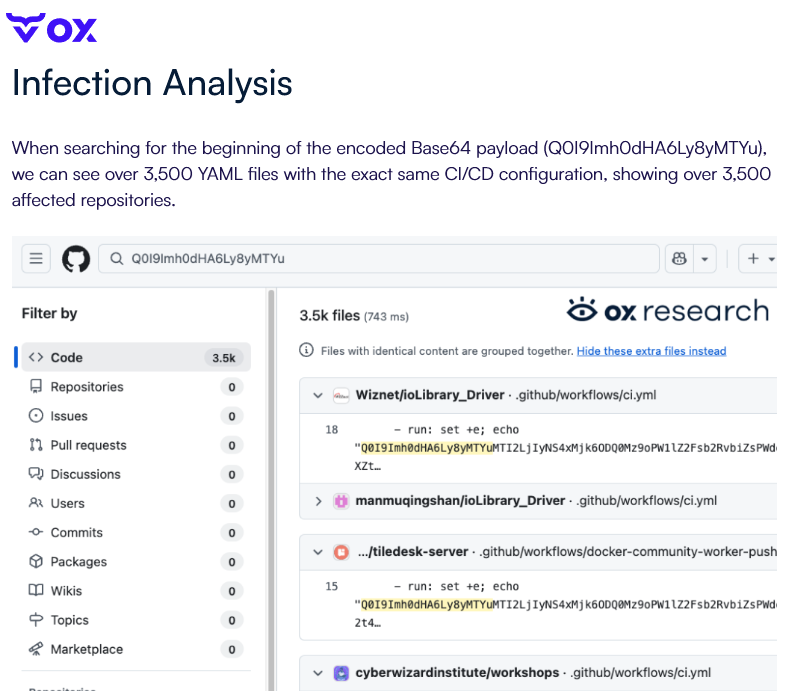This screenshot has height=691, width=799.
Task: Click 'Hide these extra files instead' link
Action: click(x=651, y=351)
